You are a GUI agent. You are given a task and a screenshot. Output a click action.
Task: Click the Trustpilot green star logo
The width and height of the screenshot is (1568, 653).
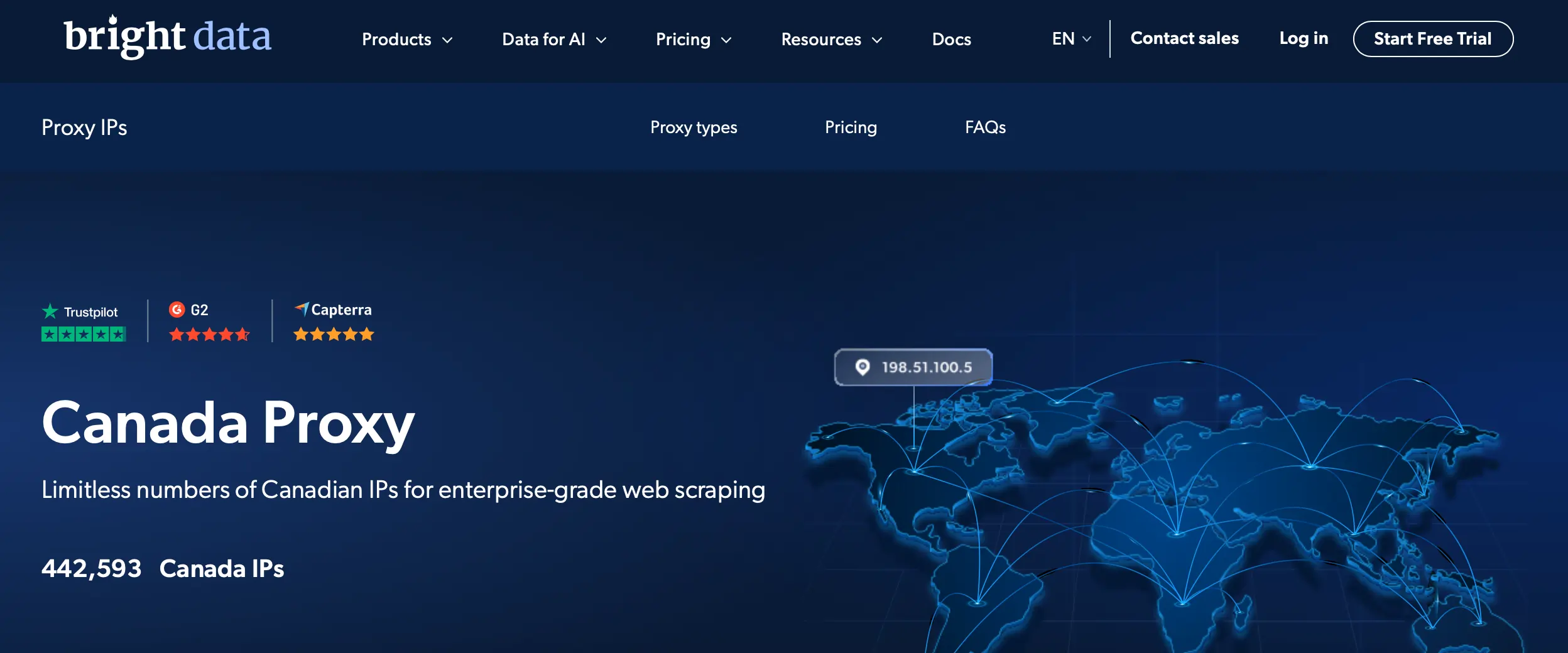(50, 311)
